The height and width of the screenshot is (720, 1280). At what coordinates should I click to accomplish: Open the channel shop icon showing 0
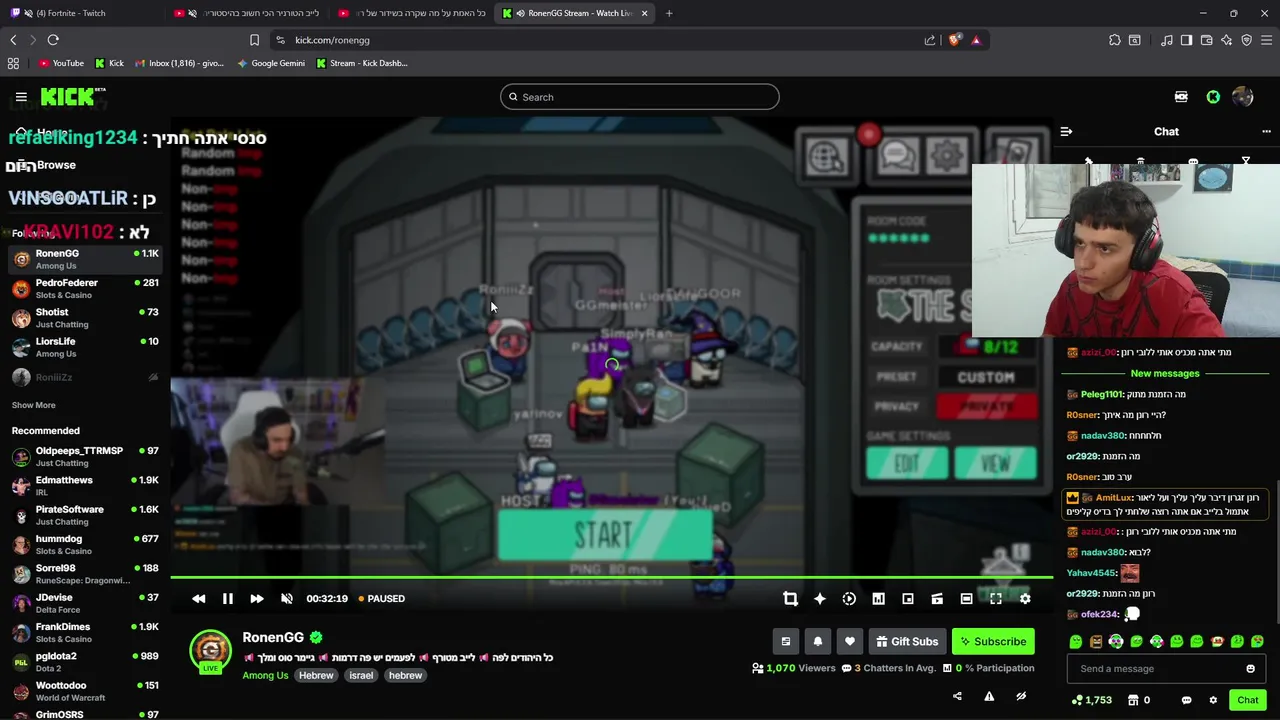1138,700
